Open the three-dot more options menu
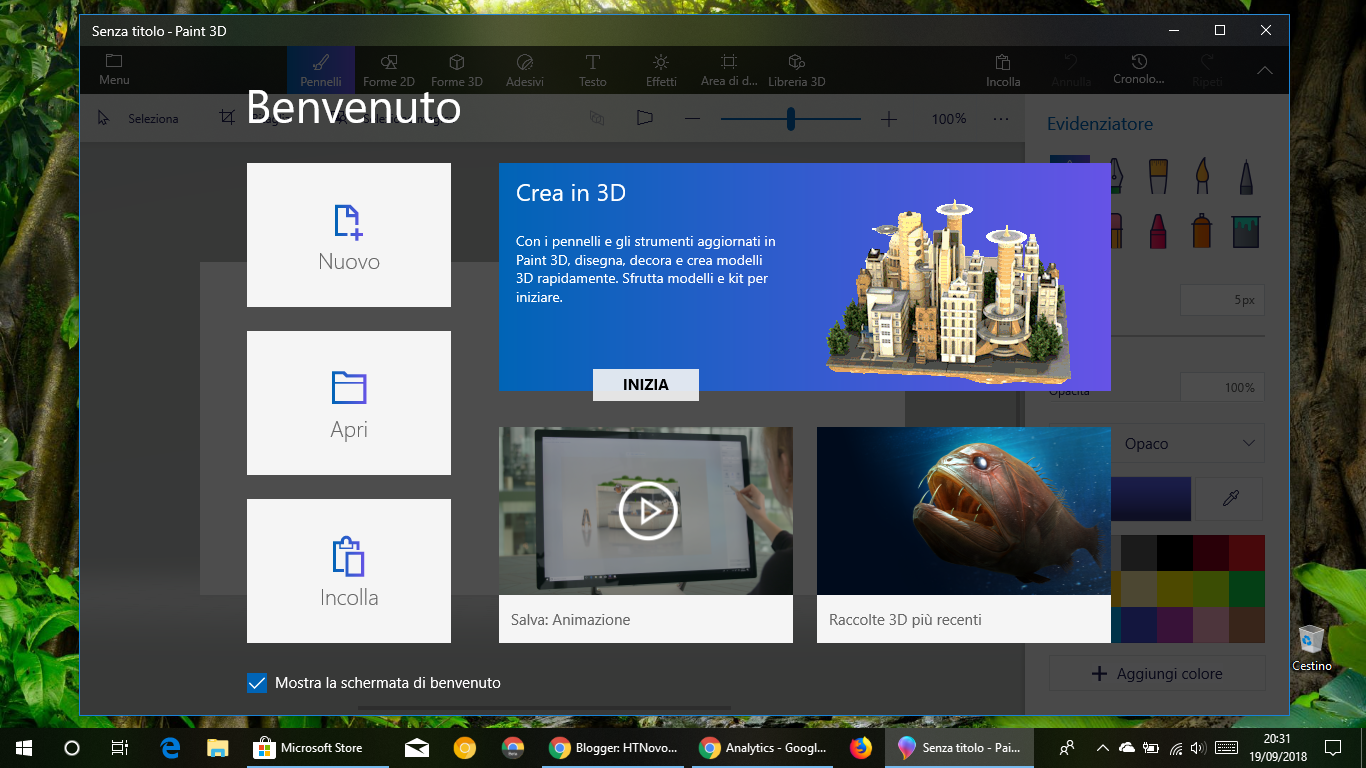 1001,119
